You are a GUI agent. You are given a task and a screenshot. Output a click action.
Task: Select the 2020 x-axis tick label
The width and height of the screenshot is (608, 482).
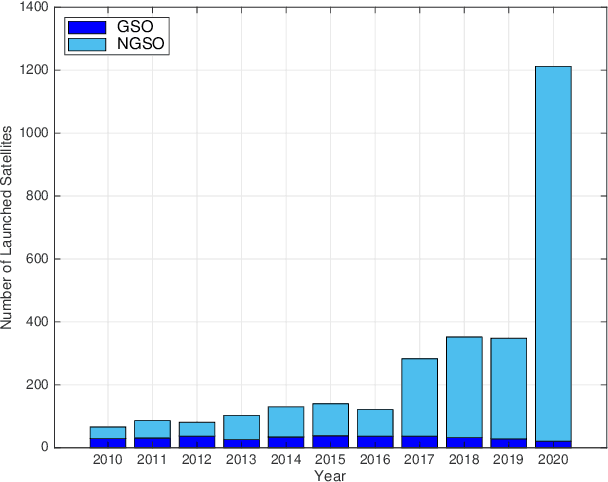tap(552, 460)
